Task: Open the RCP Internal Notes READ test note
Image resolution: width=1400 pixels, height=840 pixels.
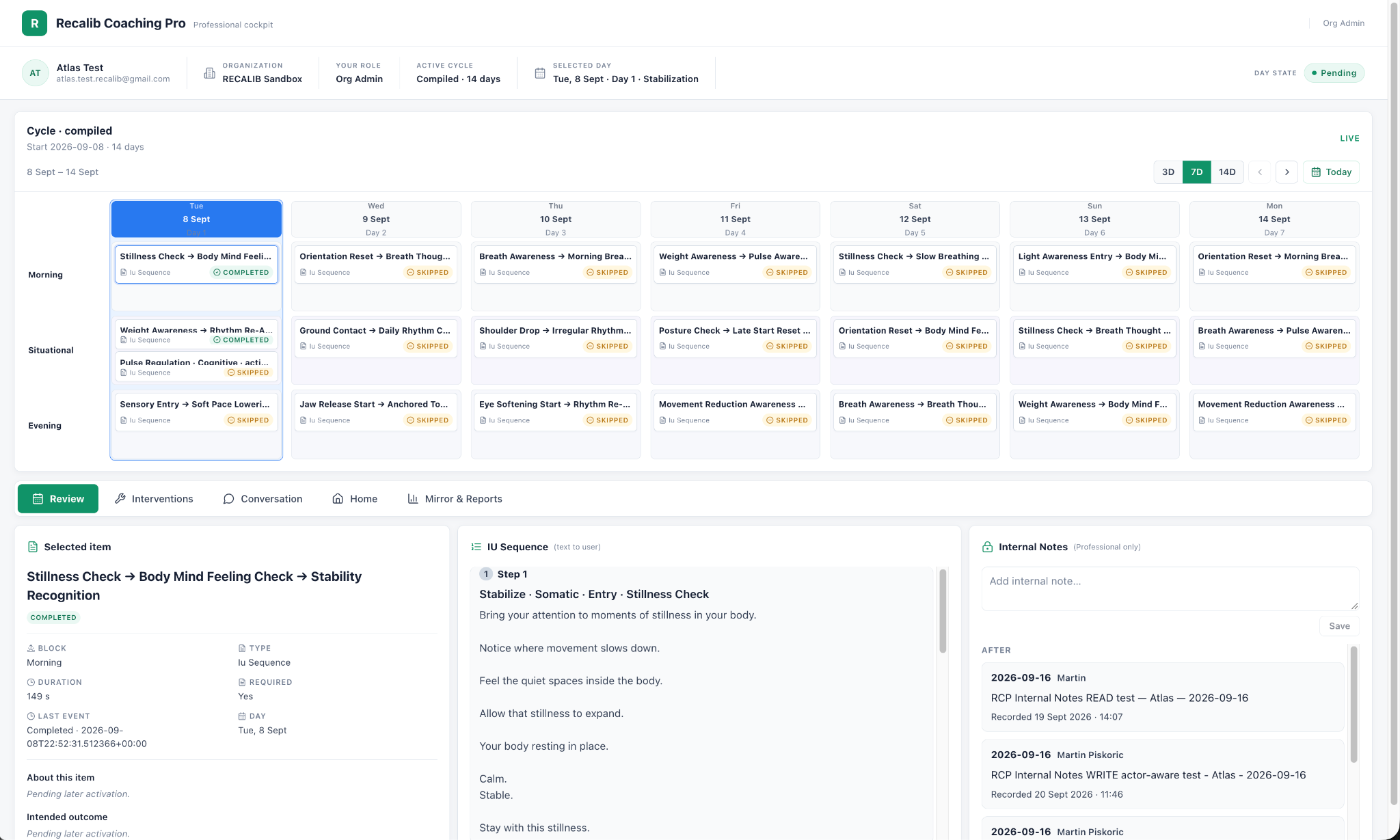Action: pos(1163,697)
